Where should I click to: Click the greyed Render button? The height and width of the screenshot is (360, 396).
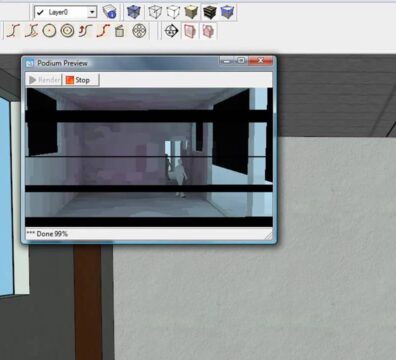(x=44, y=80)
